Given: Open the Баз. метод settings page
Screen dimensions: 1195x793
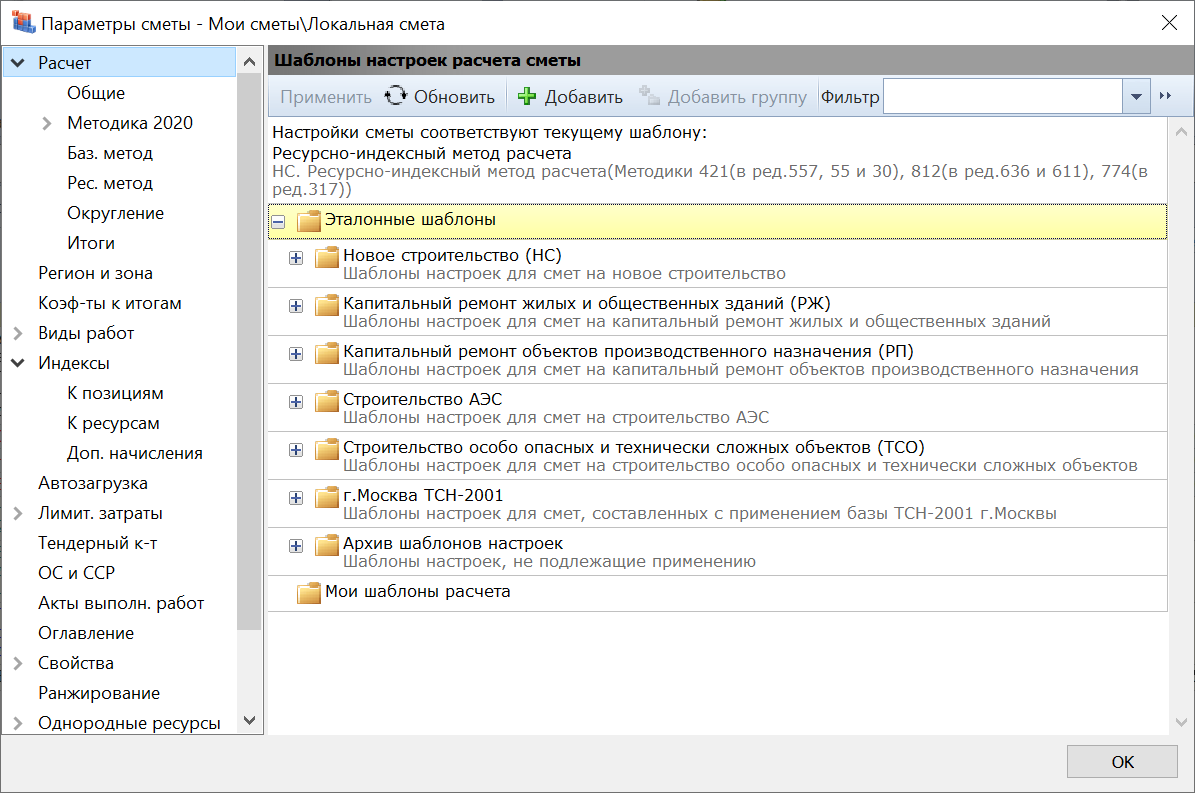Looking at the screenshot, I should 110,153.
